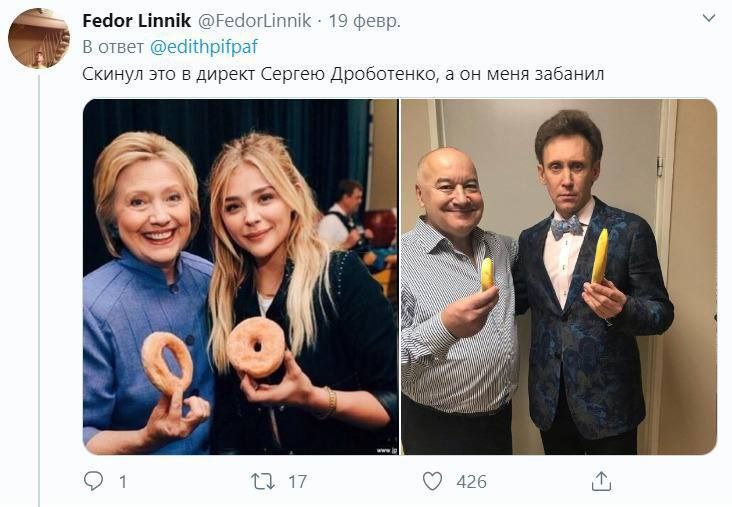Retweet this post via the arrows icon
Viewport: 732px width, 507px height.
click(x=262, y=482)
